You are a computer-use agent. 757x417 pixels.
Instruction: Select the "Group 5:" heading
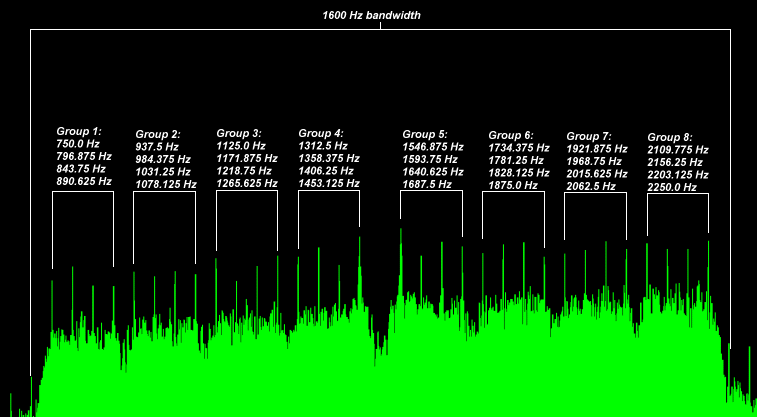pyautogui.click(x=425, y=133)
